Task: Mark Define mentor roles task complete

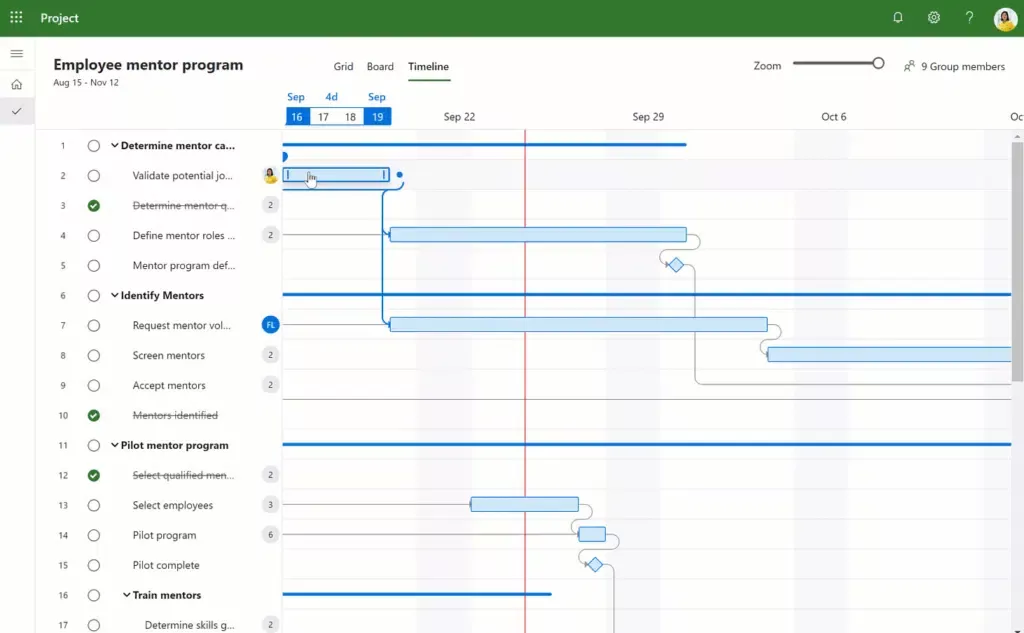Action: 93,236
